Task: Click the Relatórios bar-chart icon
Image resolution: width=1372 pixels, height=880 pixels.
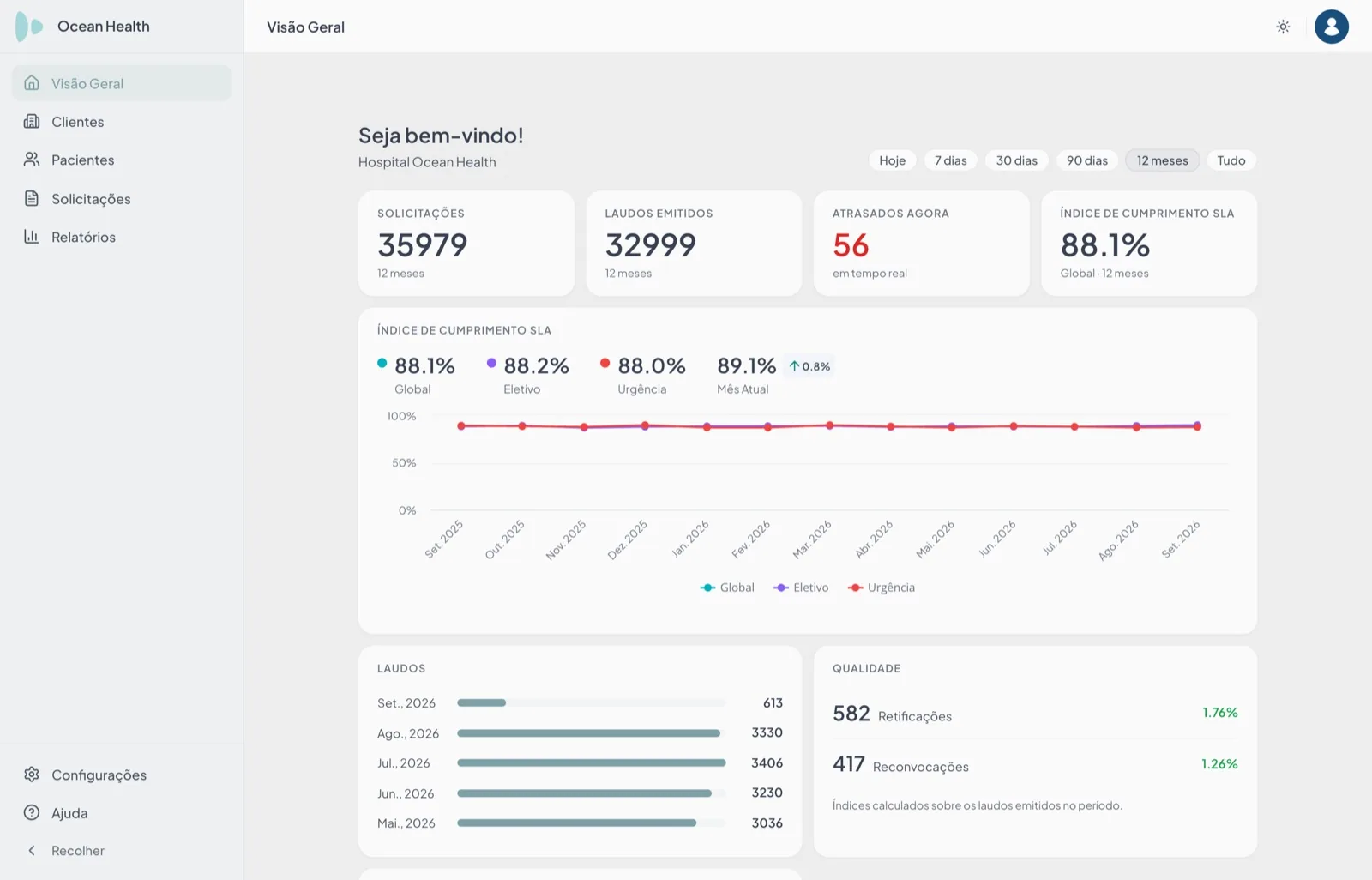Action: (x=32, y=237)
